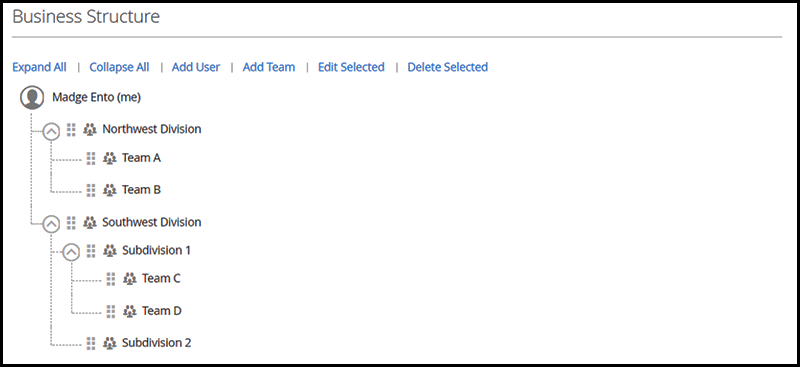Select the Team D tree item

(162, 311)
